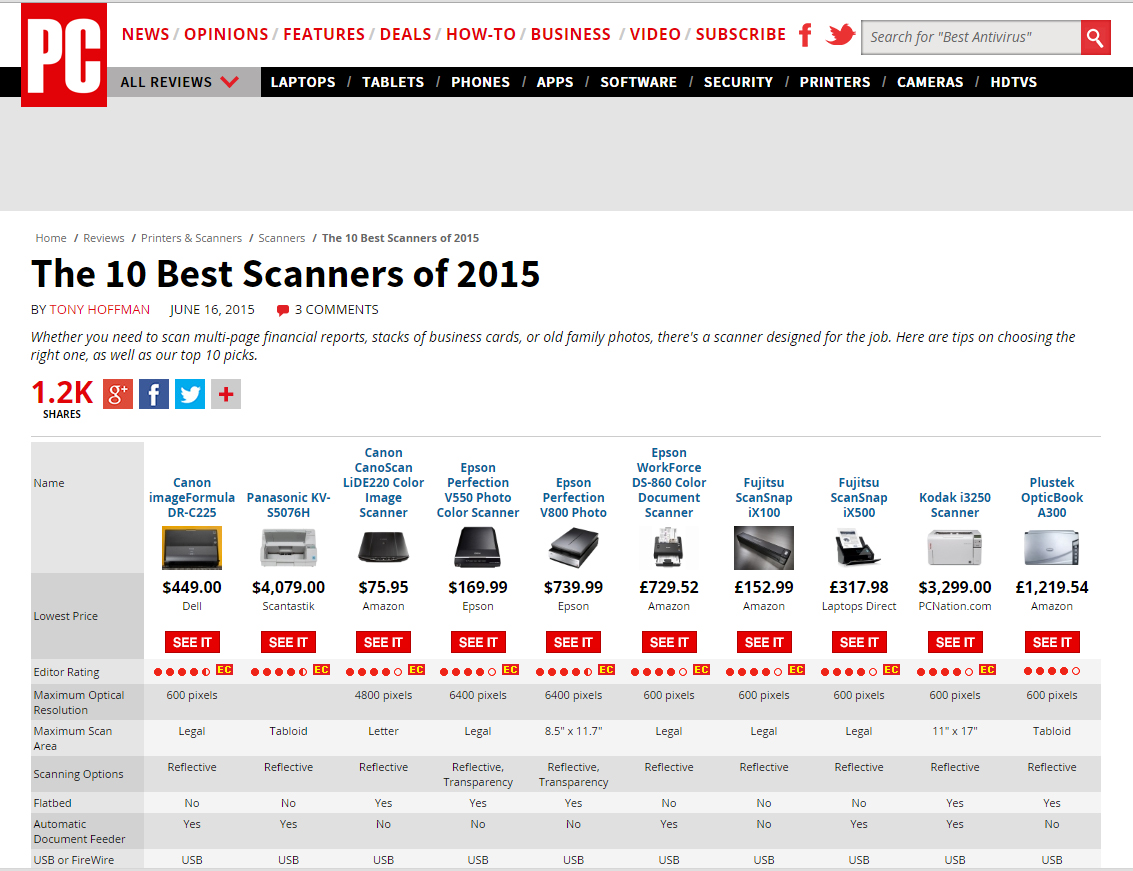
Task: Click SEE IT under the $169.99 Epson price
Action: 478,642
